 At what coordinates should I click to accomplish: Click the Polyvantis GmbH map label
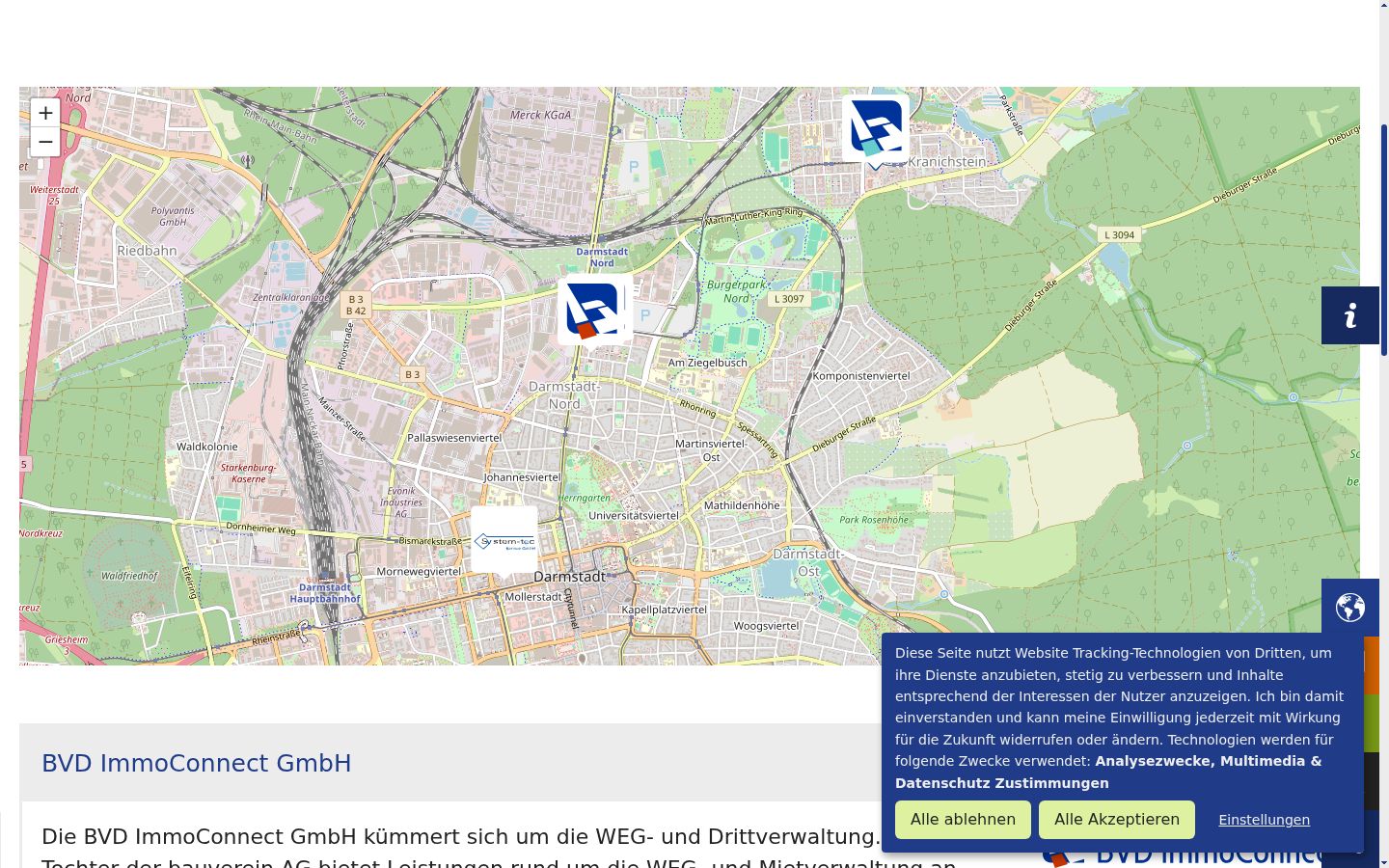[x=173, y=216]
